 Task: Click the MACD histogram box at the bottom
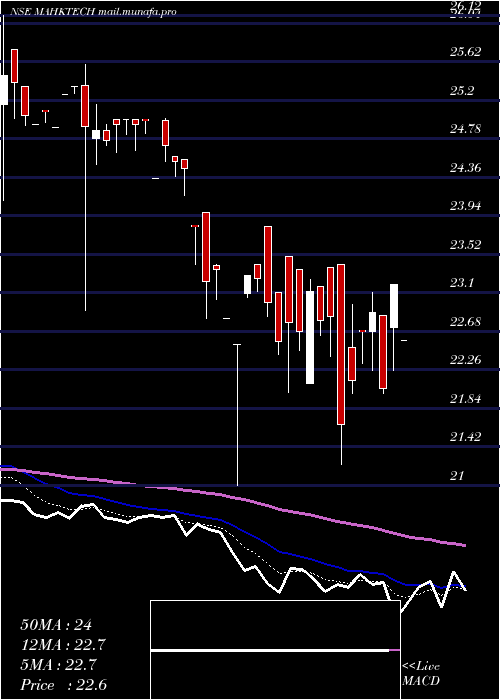click(x=275, y=650)
